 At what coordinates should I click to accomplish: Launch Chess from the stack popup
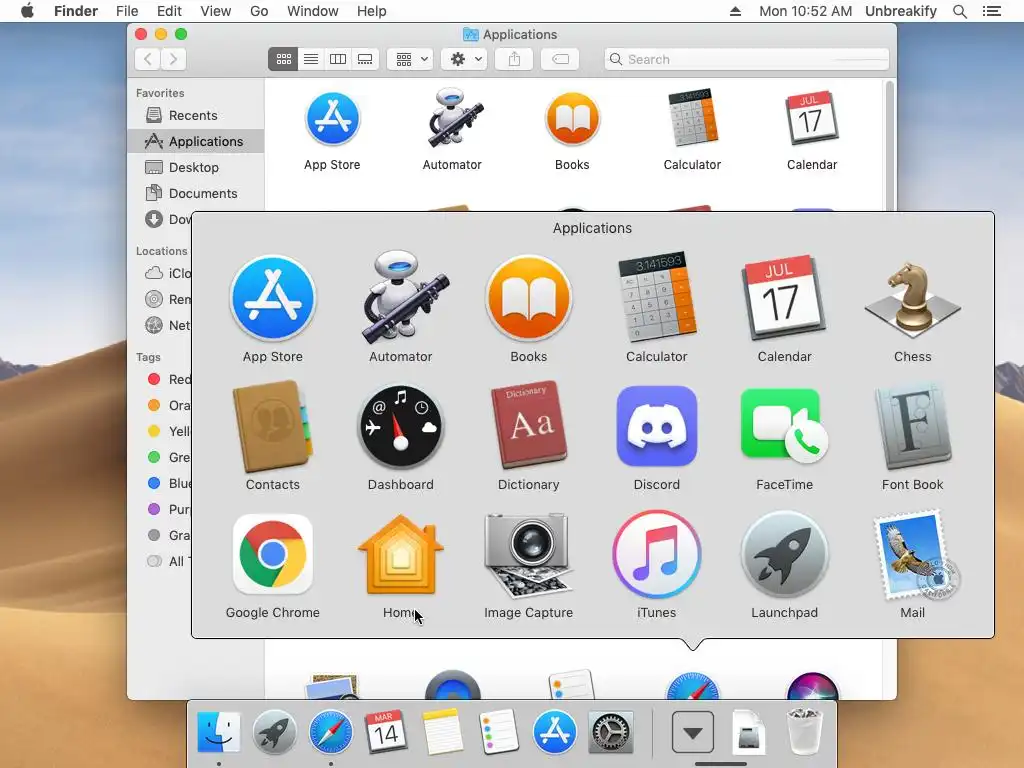pyautogui.click(x=912, y=300)
